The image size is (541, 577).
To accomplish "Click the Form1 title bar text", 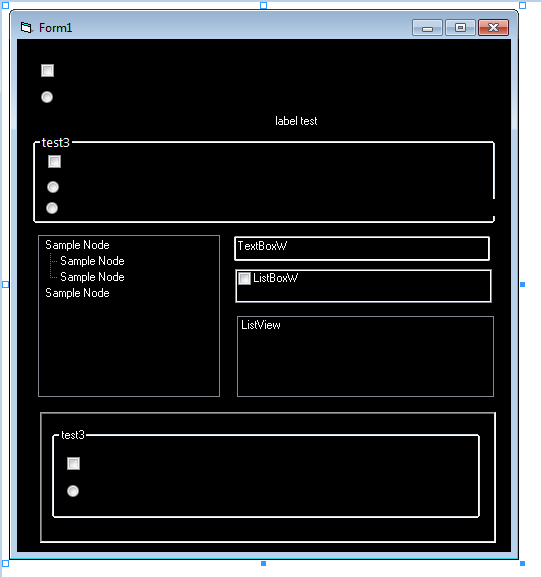I will click(56, 28).
